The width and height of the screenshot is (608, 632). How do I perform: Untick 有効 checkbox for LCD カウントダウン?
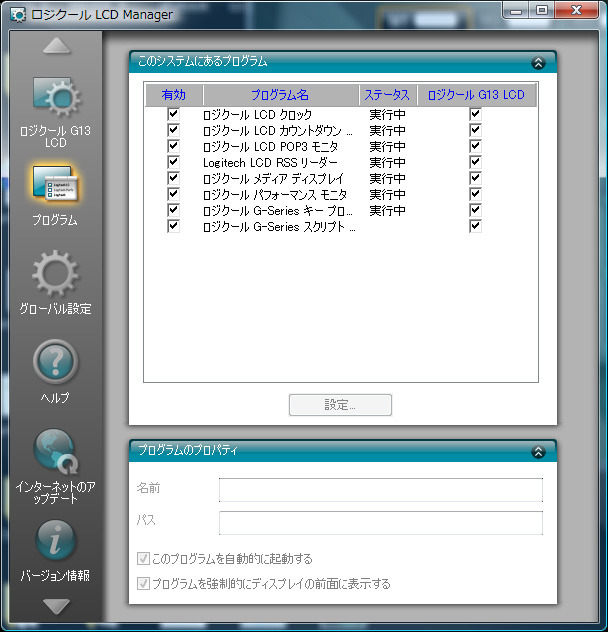pos(173,130)
